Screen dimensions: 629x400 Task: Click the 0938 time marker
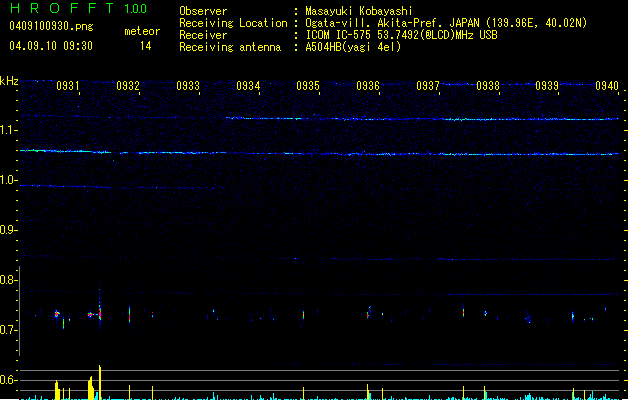(488, 86)
